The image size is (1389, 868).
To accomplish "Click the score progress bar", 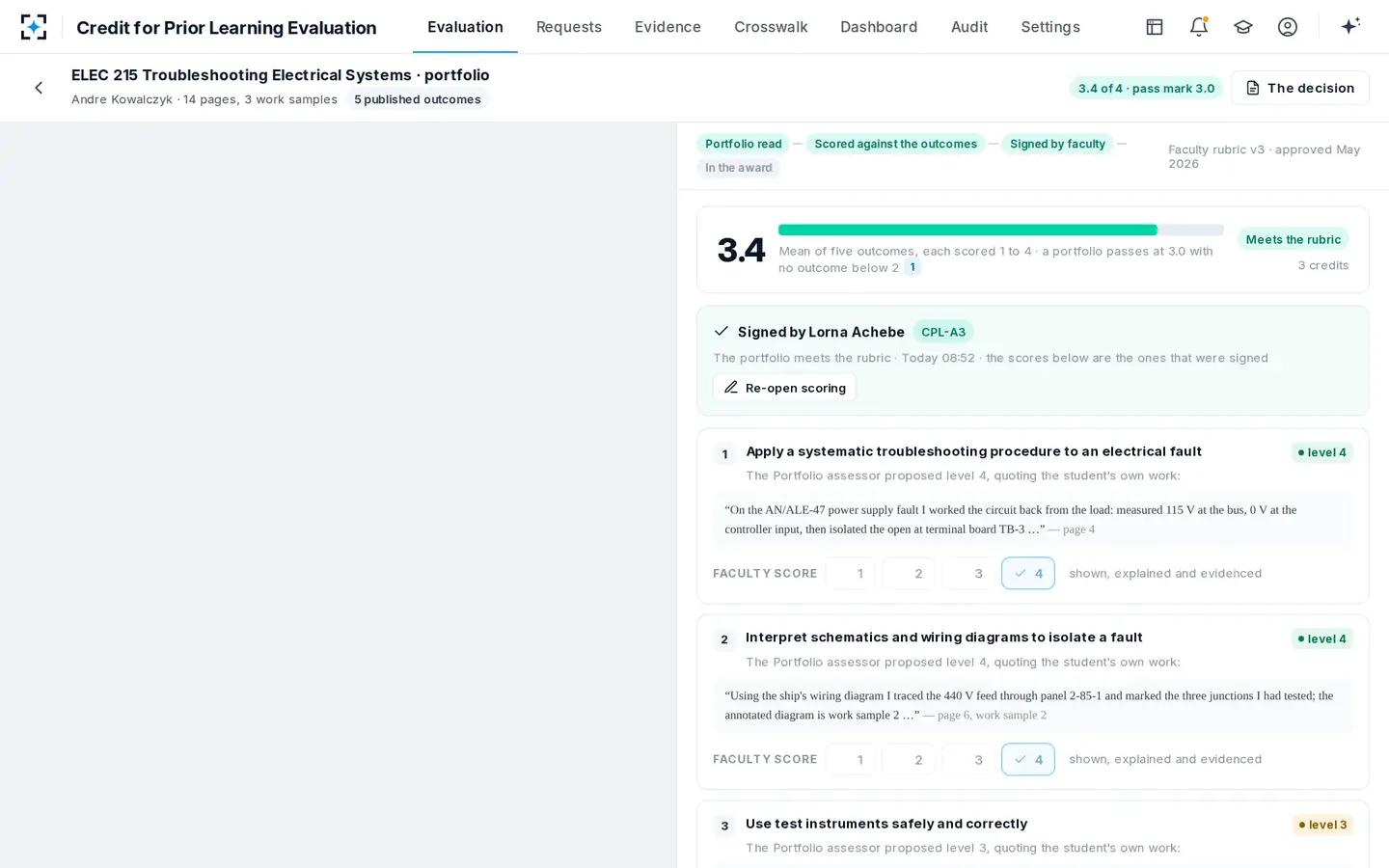I will [x=1000, y=230].
